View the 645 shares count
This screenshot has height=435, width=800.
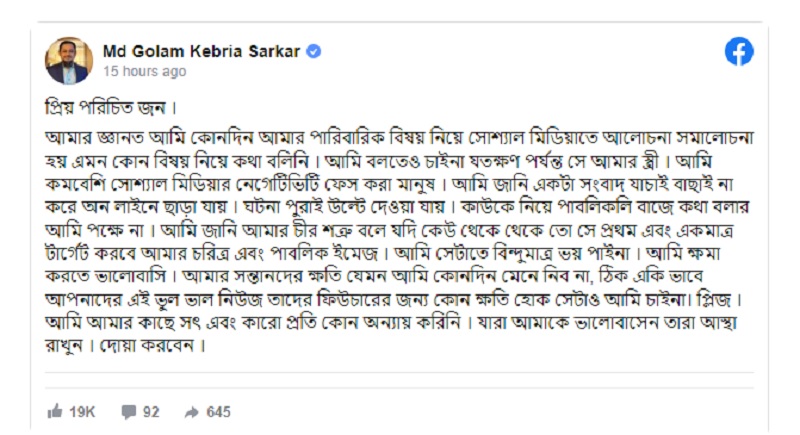(x=218, y=412)
